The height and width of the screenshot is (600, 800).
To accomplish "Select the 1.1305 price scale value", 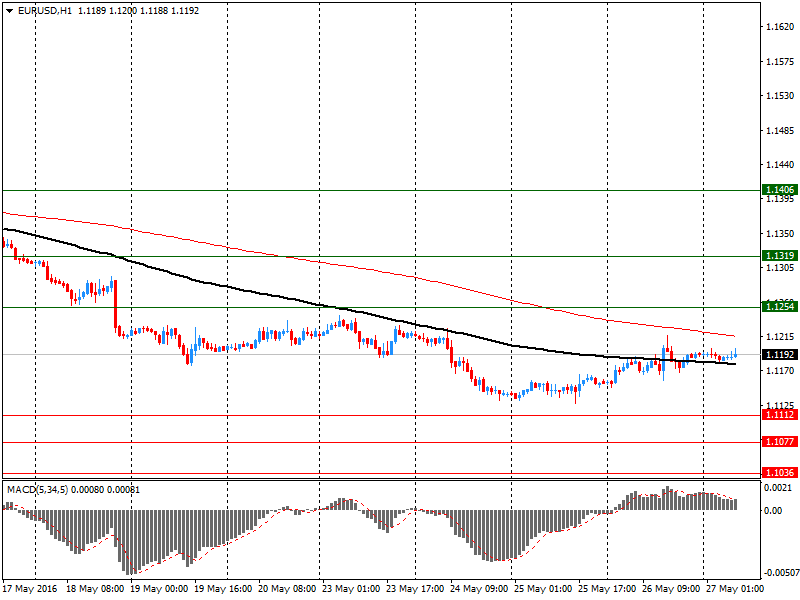I will click(x=781, y=268).
